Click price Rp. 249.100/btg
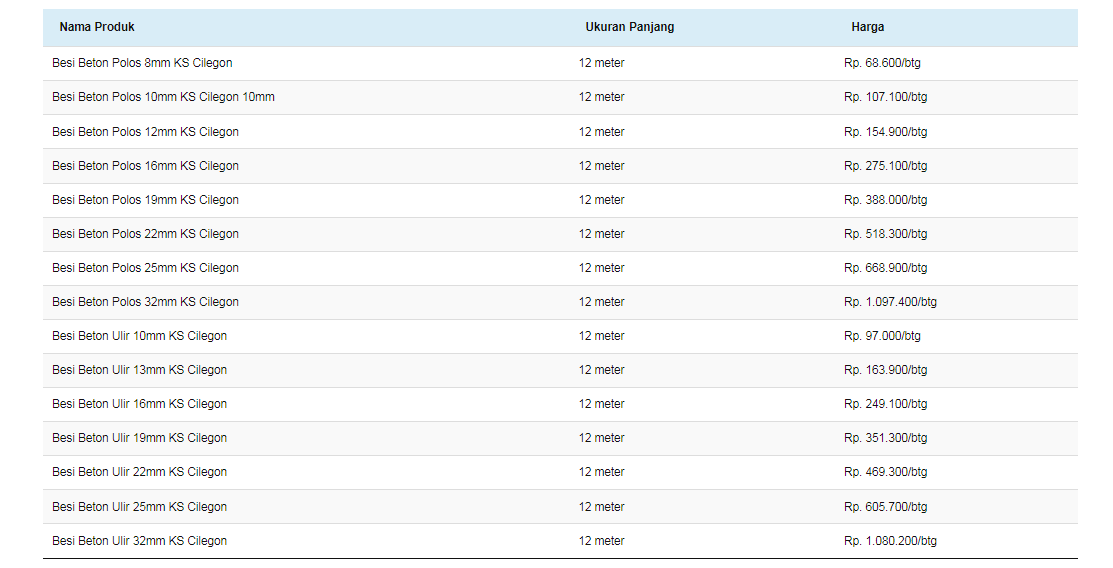 click(886, 404)
